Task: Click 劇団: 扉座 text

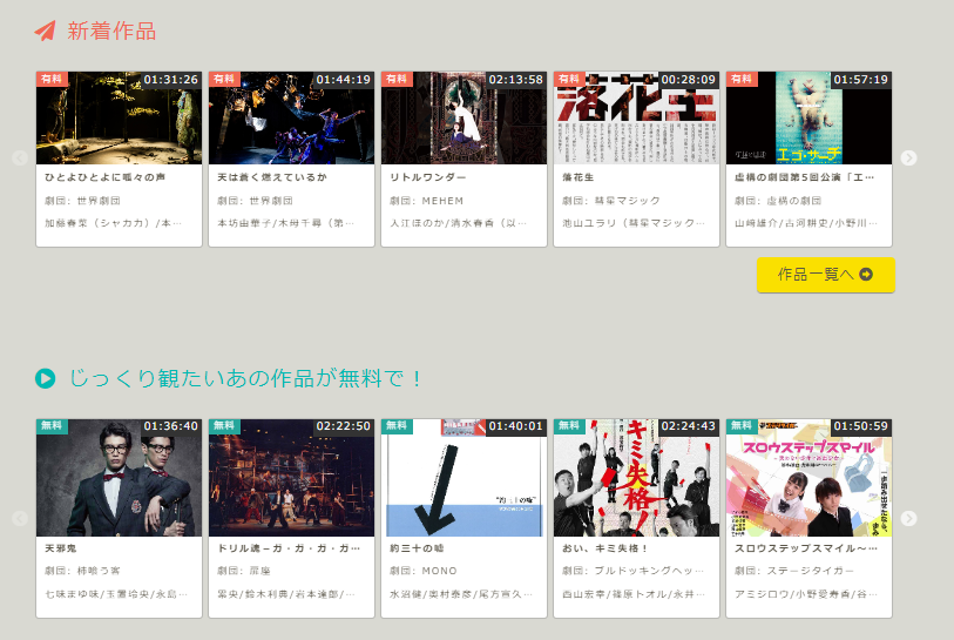Action: pyautogui.click(x=244, y=571)
